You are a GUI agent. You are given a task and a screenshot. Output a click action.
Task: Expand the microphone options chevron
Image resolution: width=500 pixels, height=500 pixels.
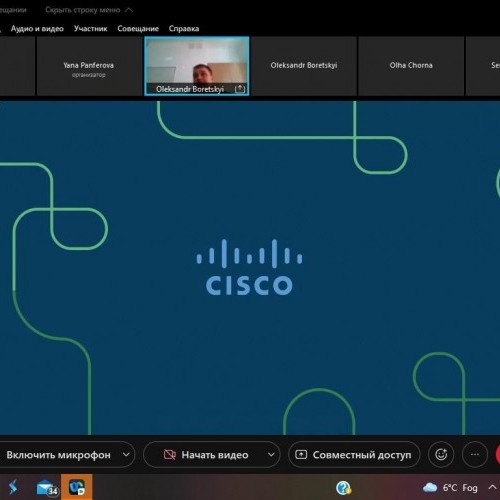coord(126,454)
